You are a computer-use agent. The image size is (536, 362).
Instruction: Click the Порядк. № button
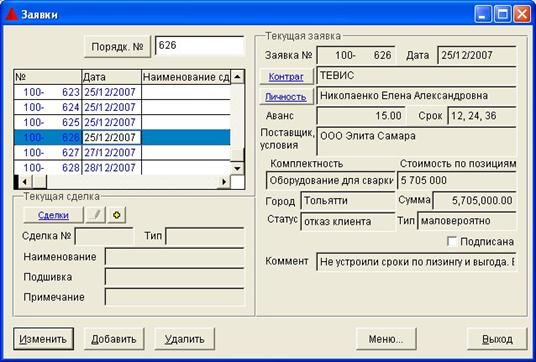(117, 46)
